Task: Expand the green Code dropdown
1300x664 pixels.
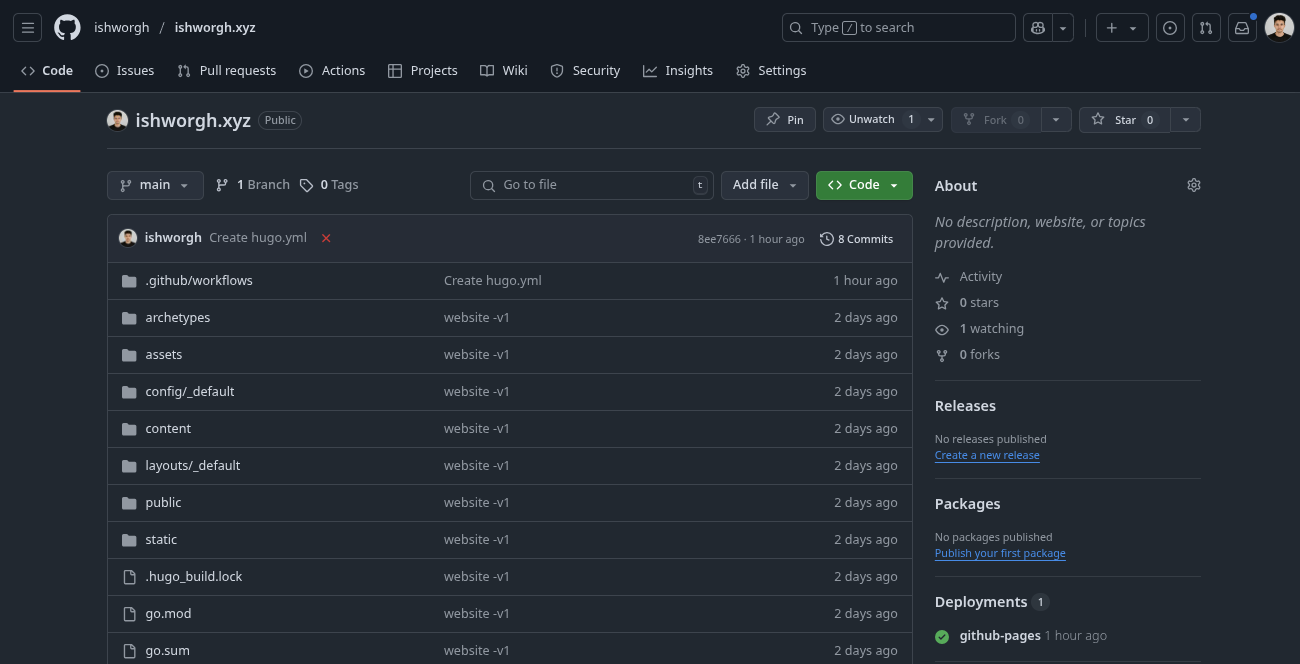Action: point(893,185)
